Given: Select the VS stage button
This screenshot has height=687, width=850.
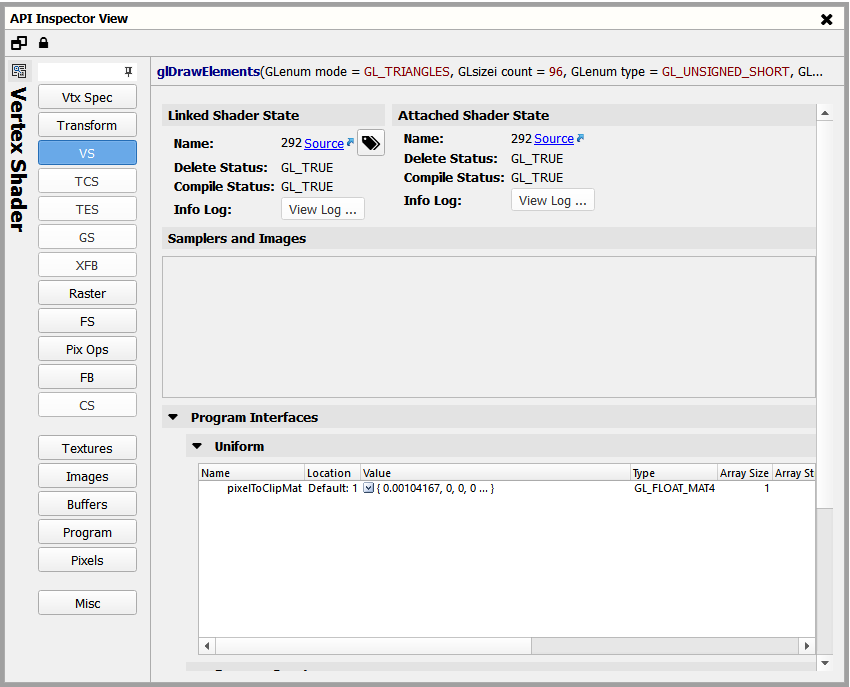Looking at the screenshot, I should pos(87,153).
